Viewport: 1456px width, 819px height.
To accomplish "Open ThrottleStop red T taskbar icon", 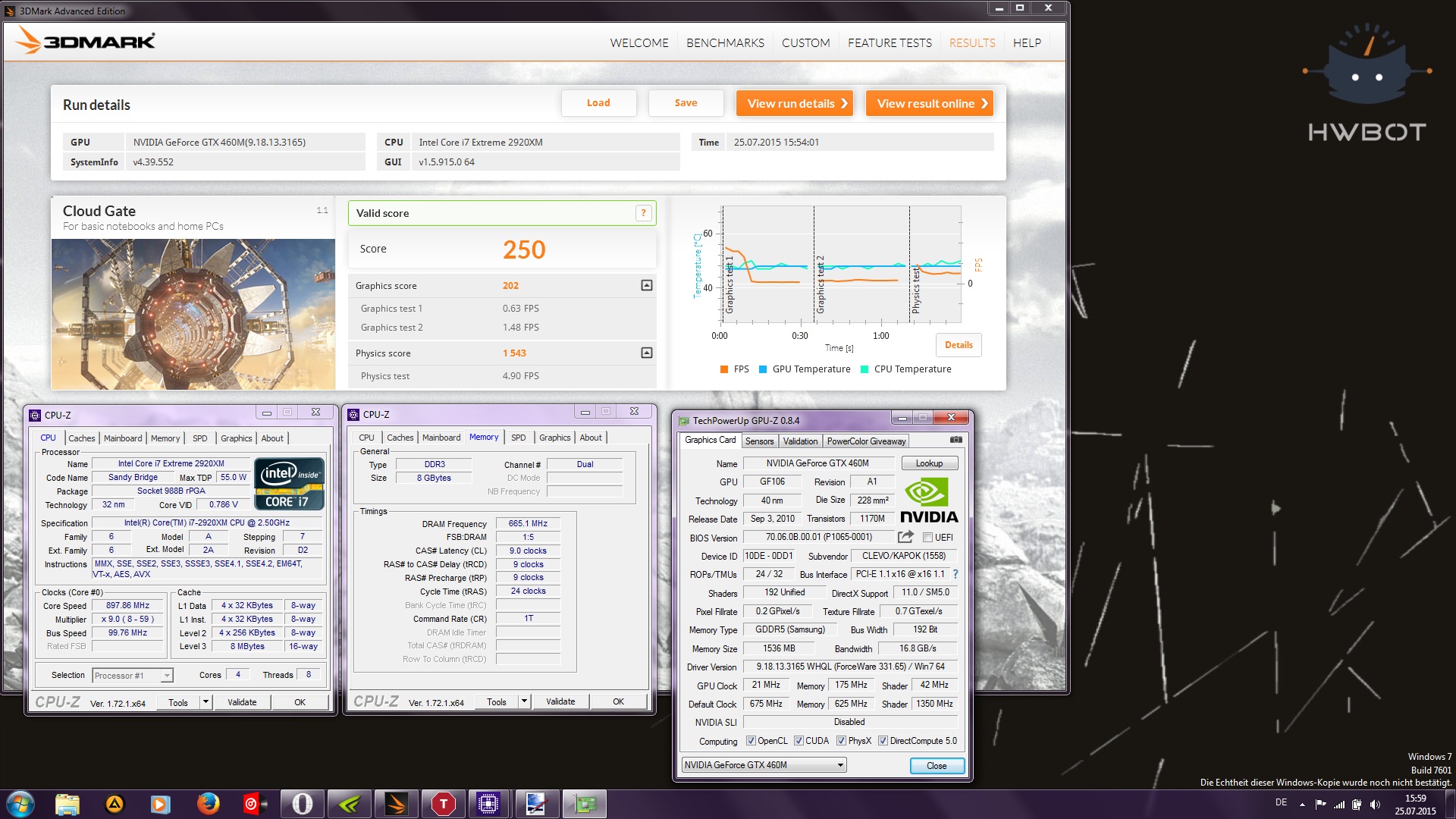I will 443,804.
